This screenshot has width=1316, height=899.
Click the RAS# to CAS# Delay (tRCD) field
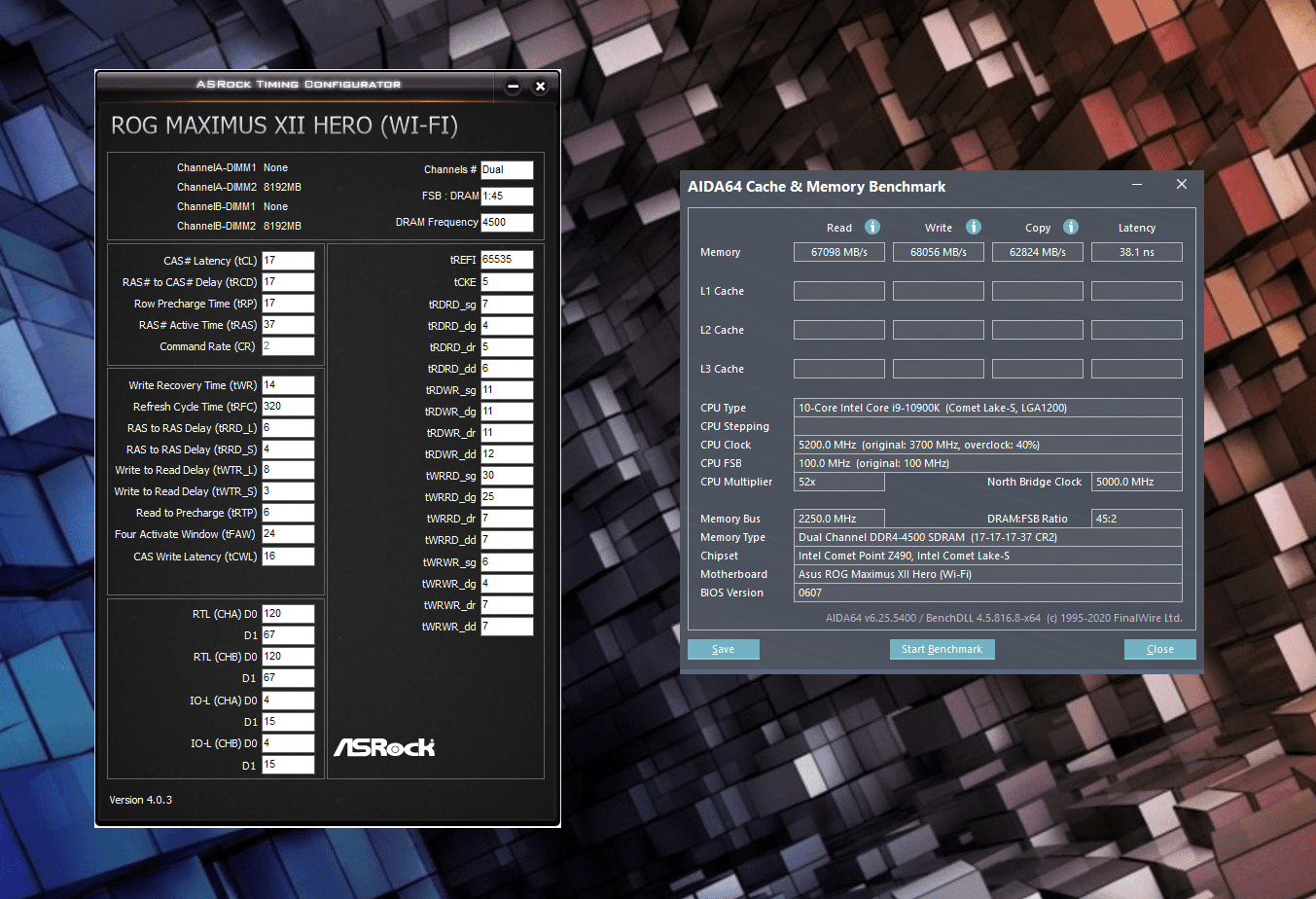(x=288, y=282)
